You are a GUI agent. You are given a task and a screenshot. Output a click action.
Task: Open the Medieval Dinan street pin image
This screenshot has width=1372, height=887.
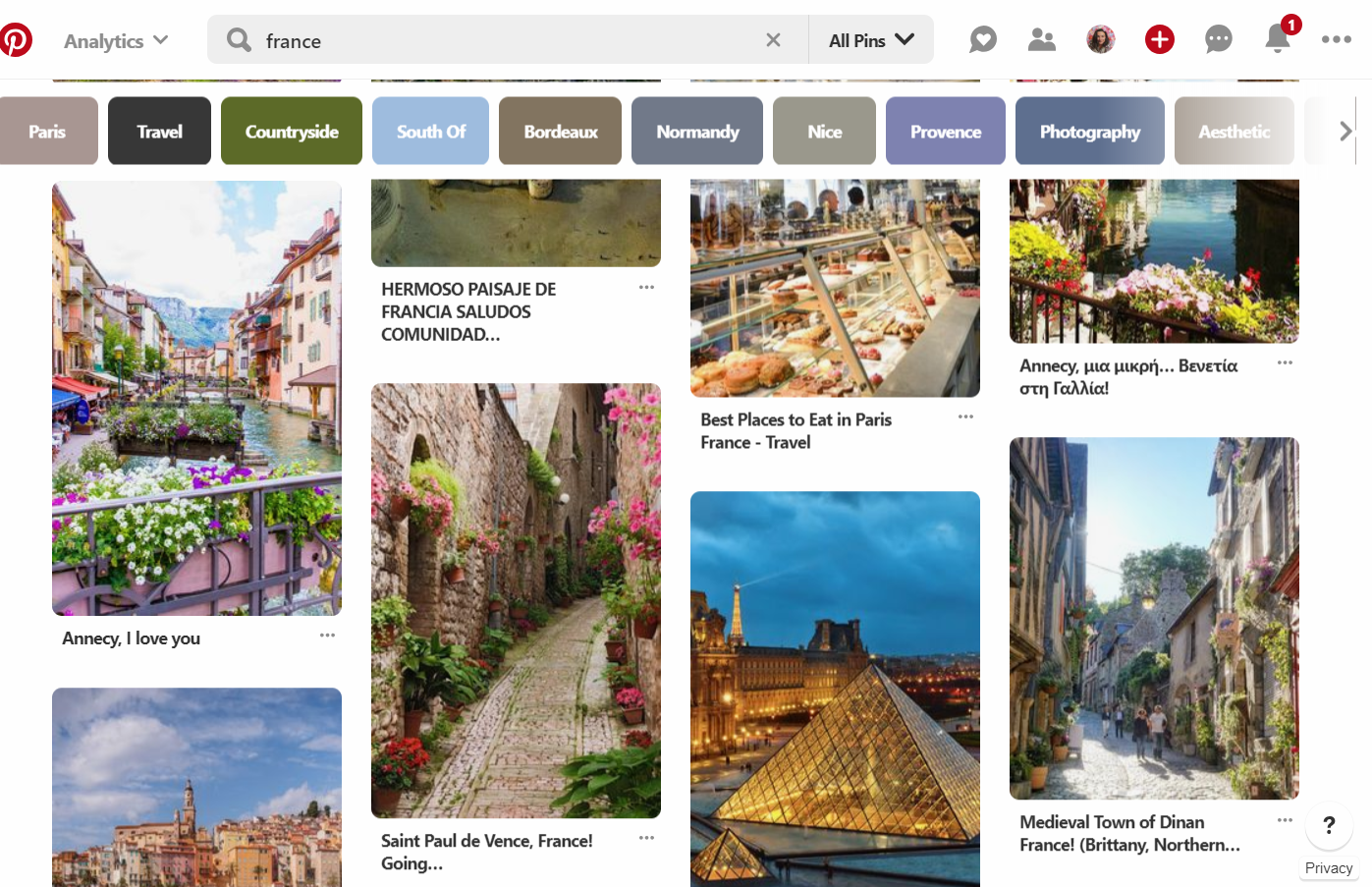[1154, 618]
